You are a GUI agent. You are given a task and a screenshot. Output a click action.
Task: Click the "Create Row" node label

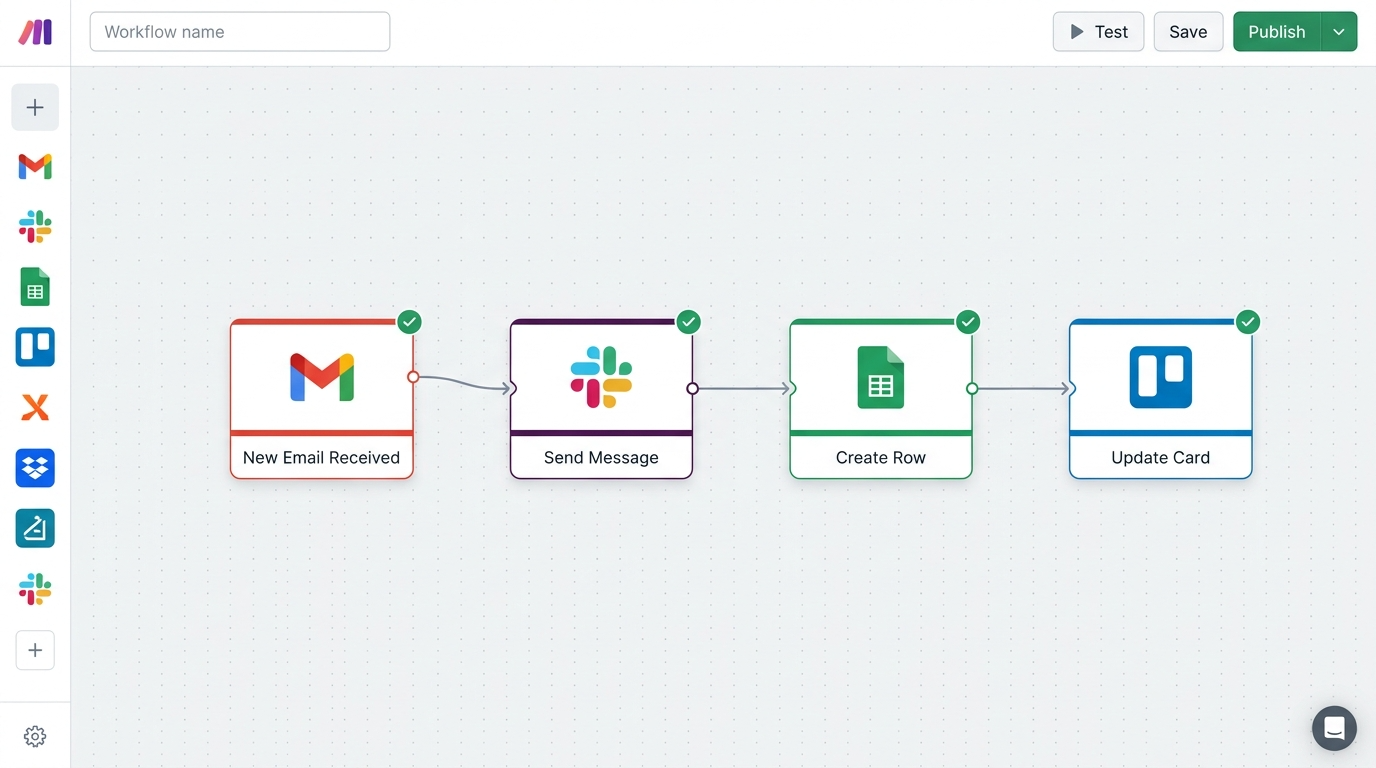tap(881, 458)
